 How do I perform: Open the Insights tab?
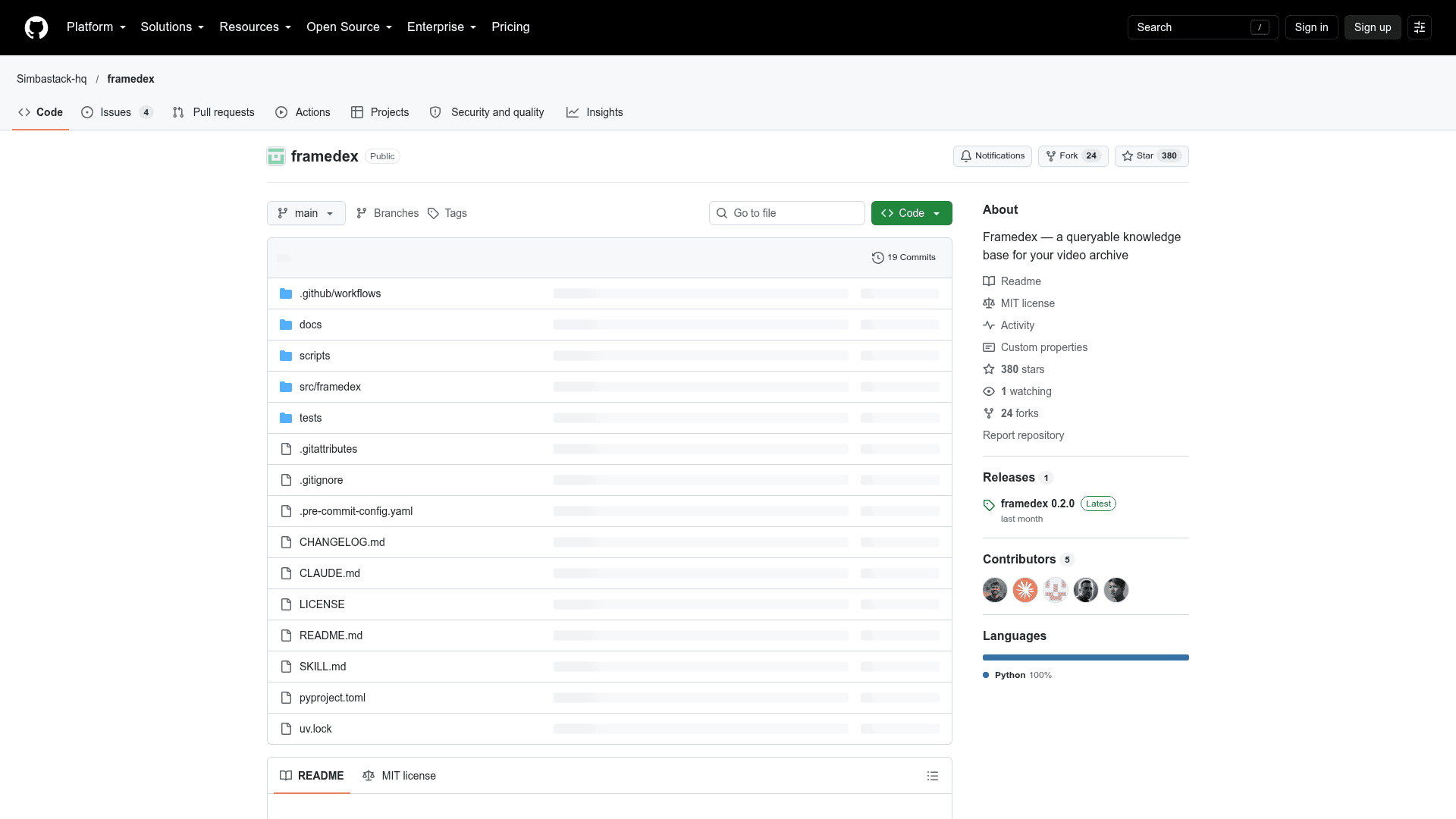(x=595, y=112)
